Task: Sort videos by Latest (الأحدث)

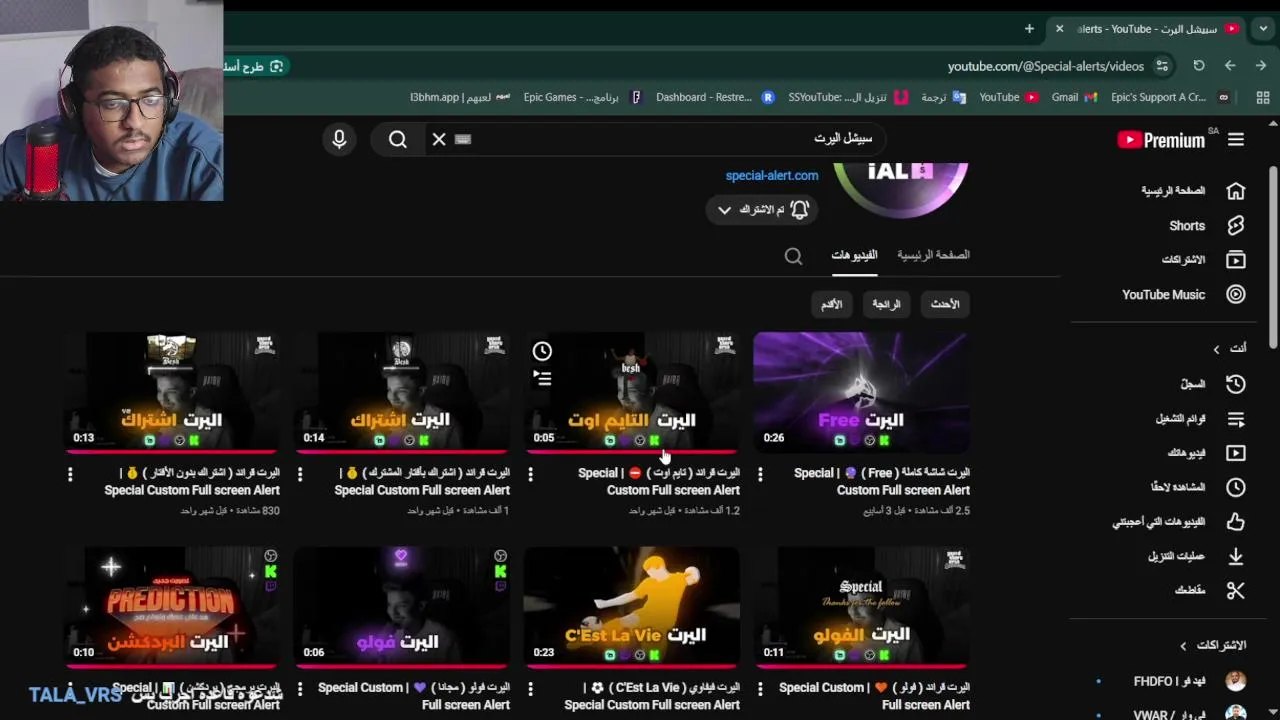Action: (x=945, y=304)
